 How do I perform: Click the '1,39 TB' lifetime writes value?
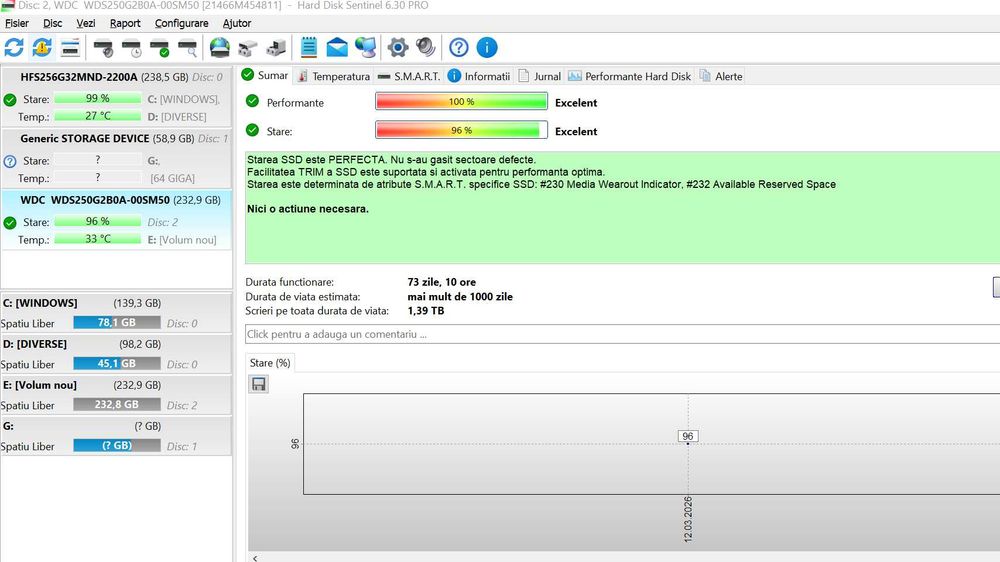[x=425, y=311]
